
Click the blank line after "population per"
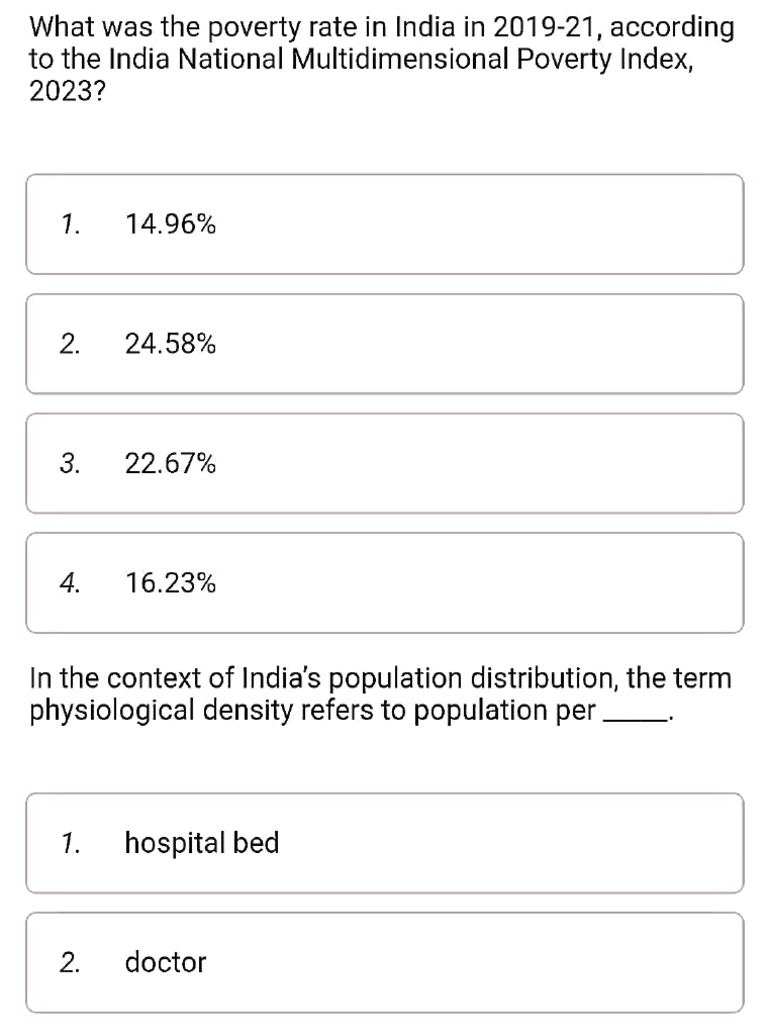[635, 716]
